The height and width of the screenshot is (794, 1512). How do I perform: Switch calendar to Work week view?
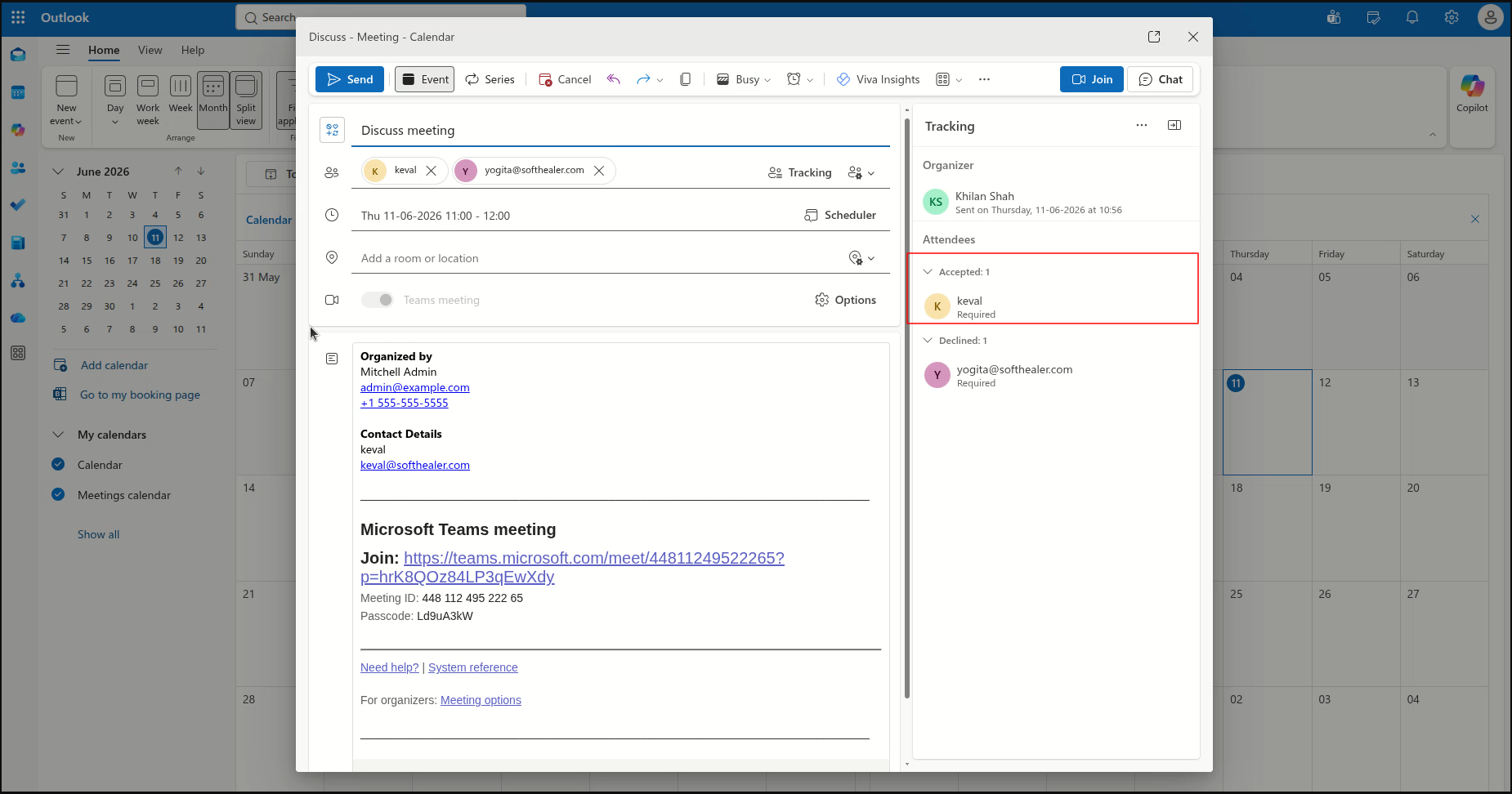point(148,100)
